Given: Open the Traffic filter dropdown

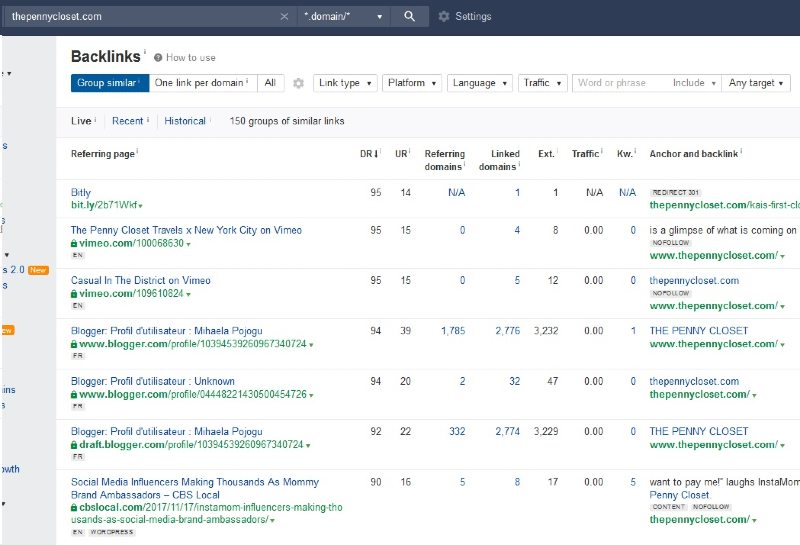Looking at the screenshot, I should (x=542, y=83).
